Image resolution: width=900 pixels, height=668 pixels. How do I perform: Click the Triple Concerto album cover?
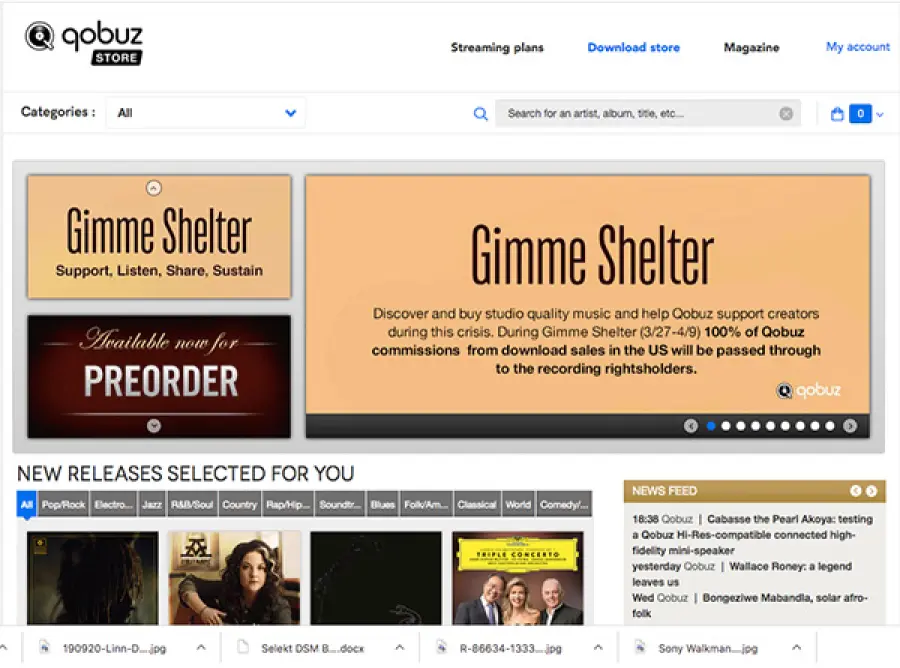[517, 578]
